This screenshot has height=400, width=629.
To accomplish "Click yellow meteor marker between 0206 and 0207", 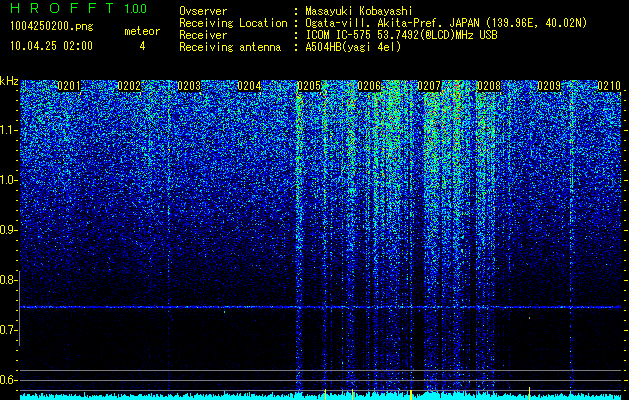I will point(411,394).
